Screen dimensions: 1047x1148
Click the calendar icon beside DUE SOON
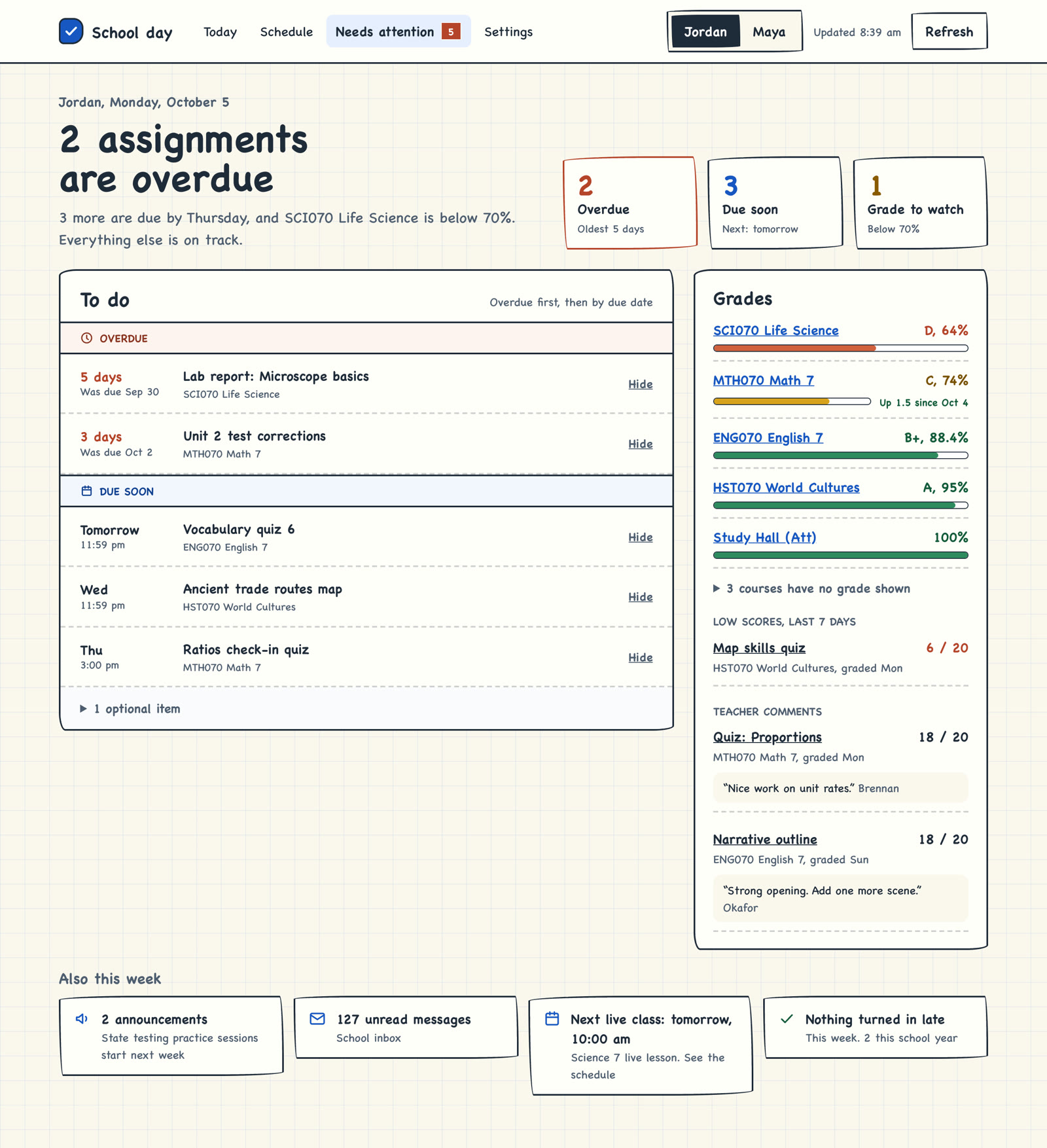coord(86,491)
